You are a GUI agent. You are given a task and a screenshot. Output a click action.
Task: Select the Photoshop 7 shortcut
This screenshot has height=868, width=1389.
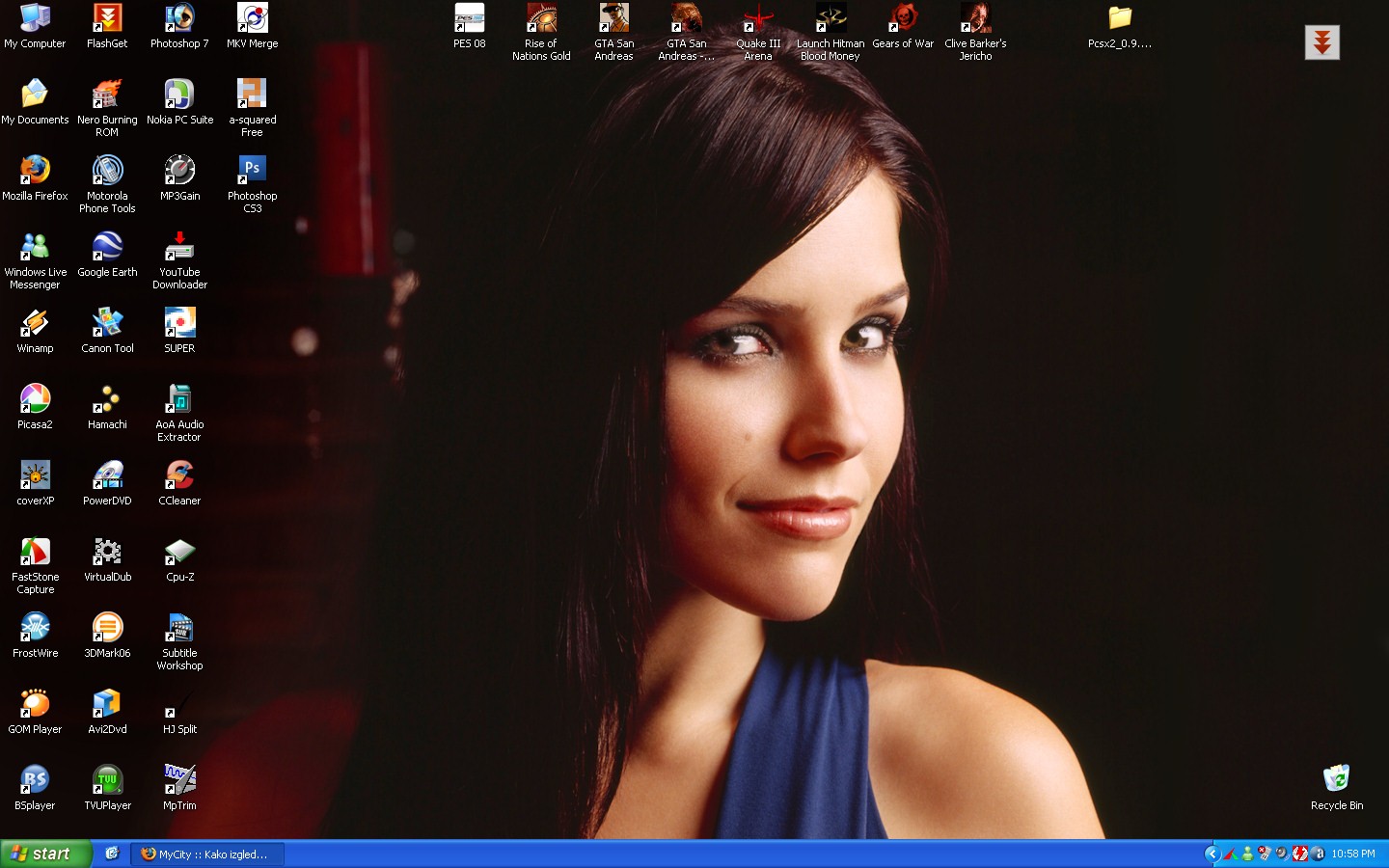tap(179, 27)
